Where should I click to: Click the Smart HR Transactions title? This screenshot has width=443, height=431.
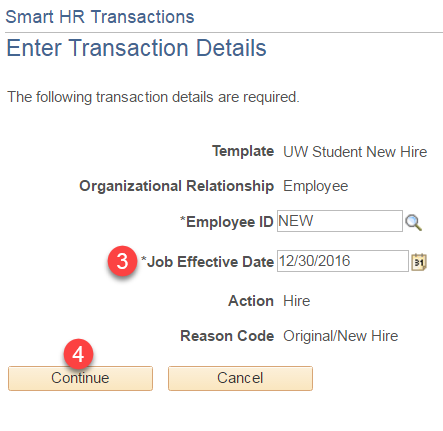(x=100, y=17)
